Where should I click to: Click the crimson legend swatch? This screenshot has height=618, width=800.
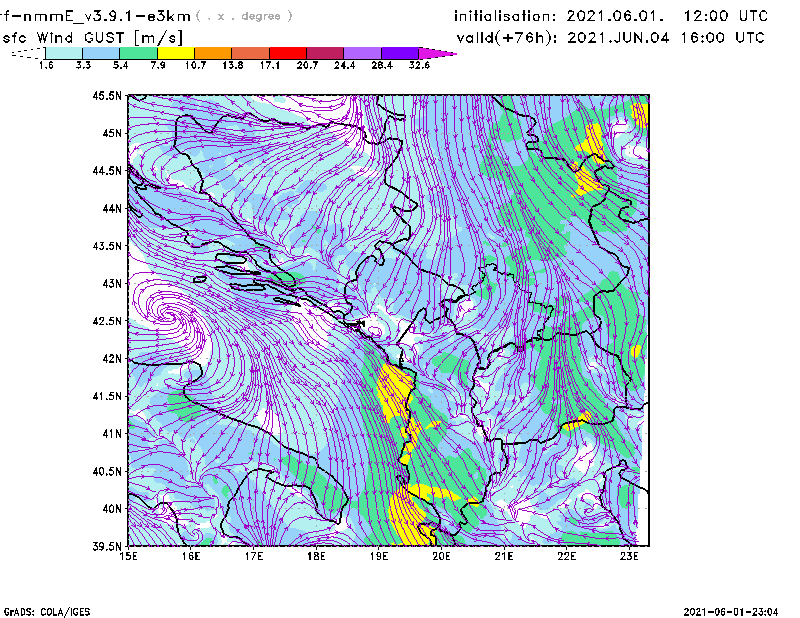[325, 53]
